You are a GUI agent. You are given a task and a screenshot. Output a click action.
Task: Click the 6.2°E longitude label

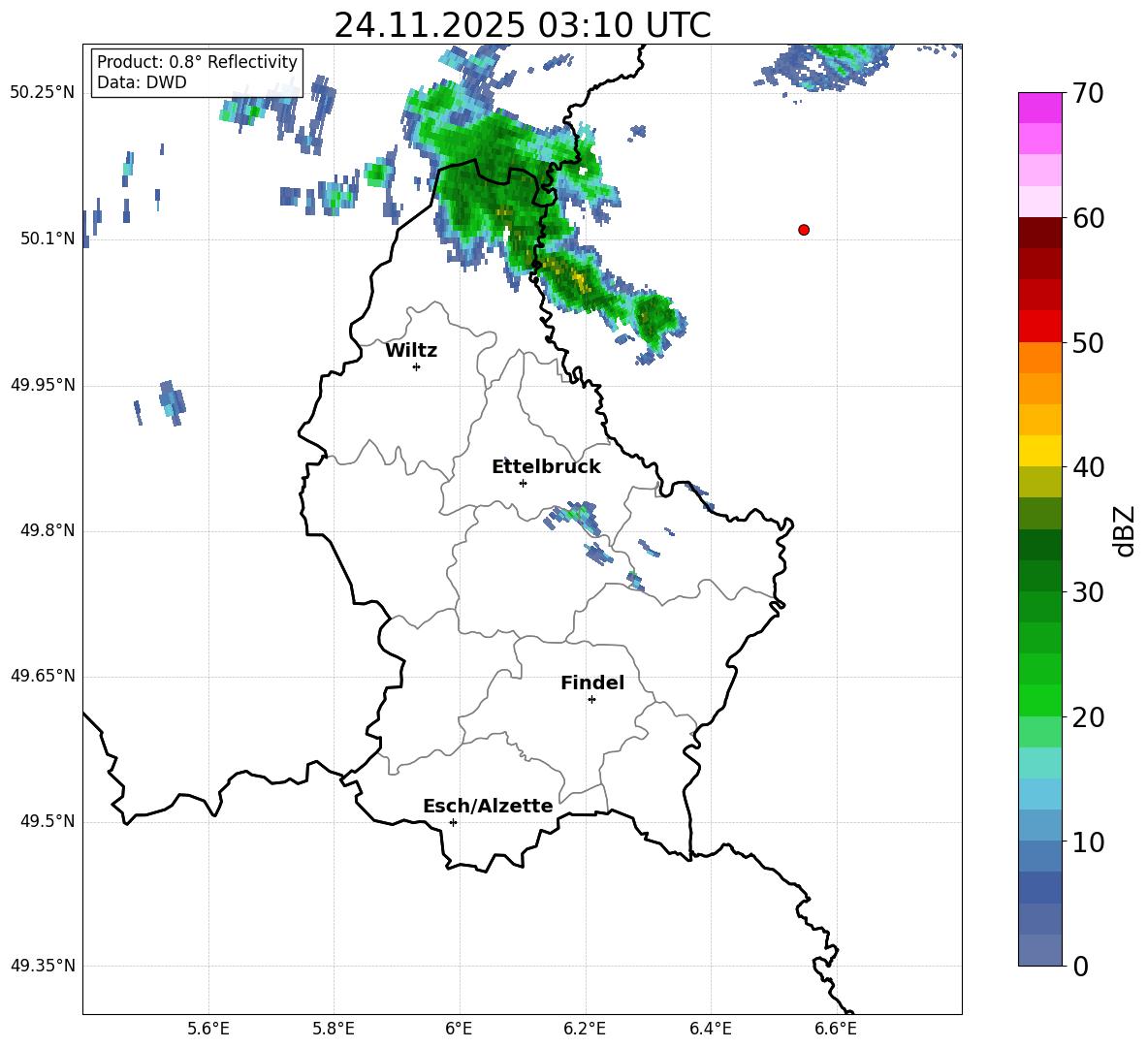(x=585, y=1029)
